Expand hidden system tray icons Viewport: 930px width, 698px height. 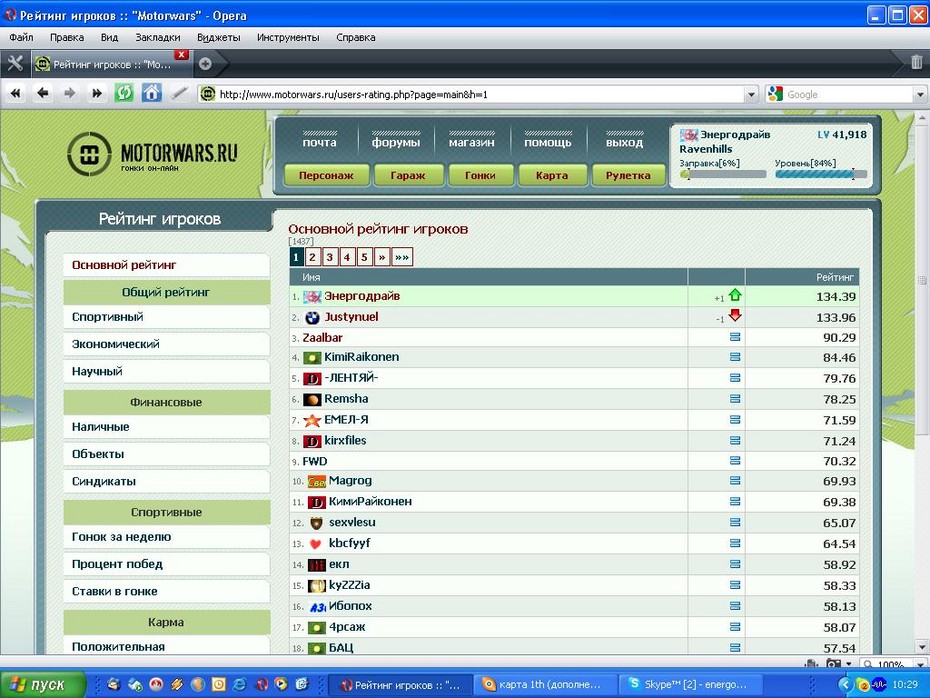(x=845, y=685)
